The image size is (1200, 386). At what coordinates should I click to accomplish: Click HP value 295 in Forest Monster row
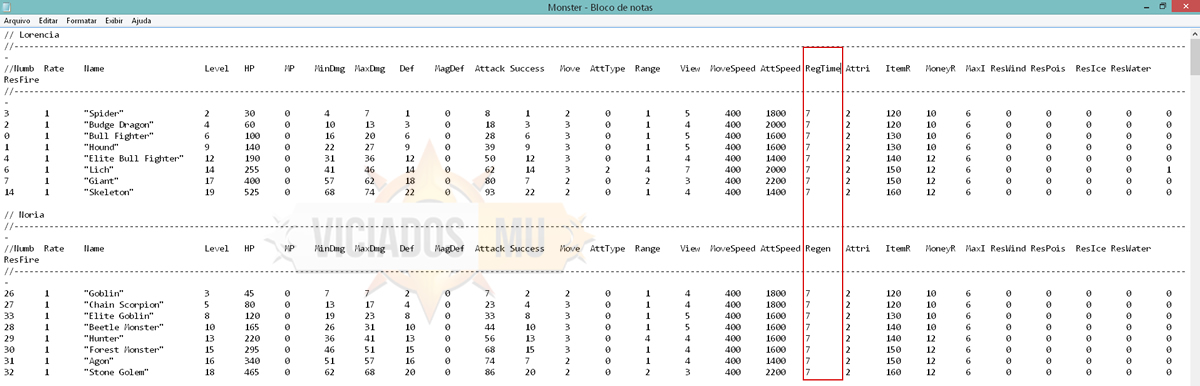[252, 349]
